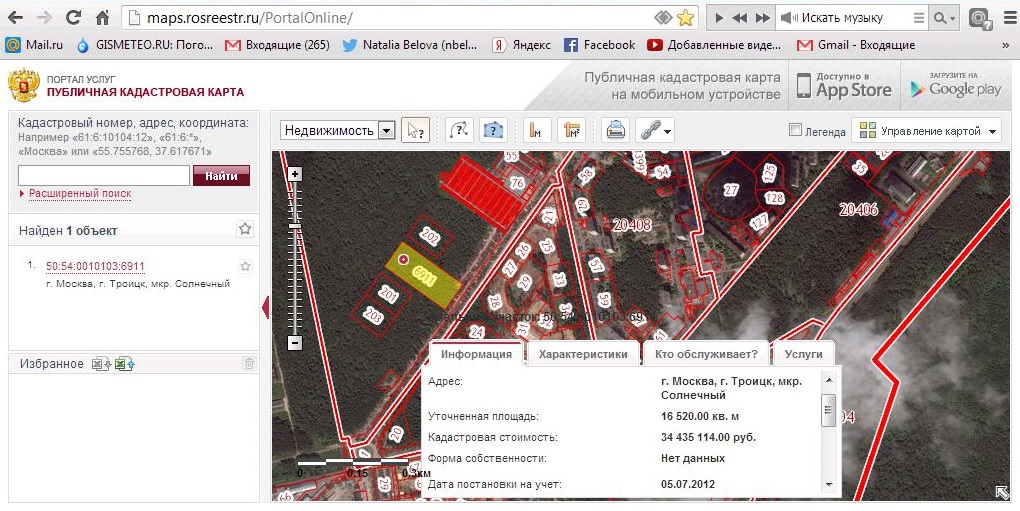Activate the measure area tool
This screenshot has height=511, width=1020.
pyautogui.click(x=572, y=131)
